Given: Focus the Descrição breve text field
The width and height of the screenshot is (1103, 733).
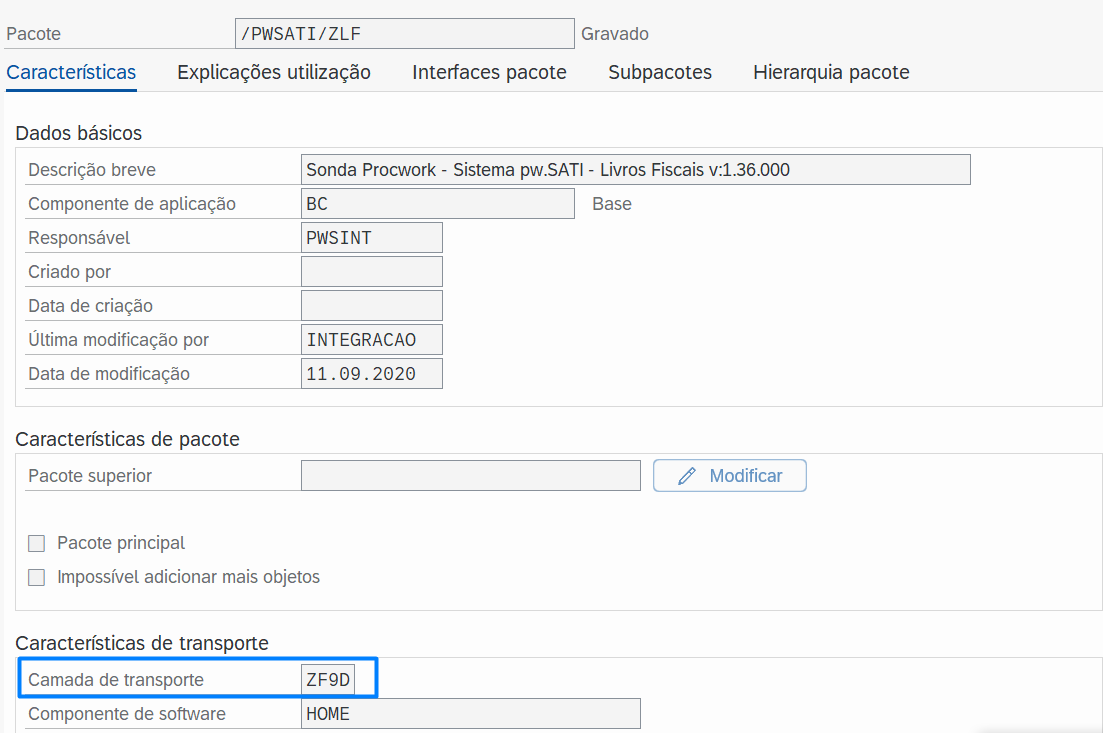Looking at the screenshot, I should click(635, 170).
